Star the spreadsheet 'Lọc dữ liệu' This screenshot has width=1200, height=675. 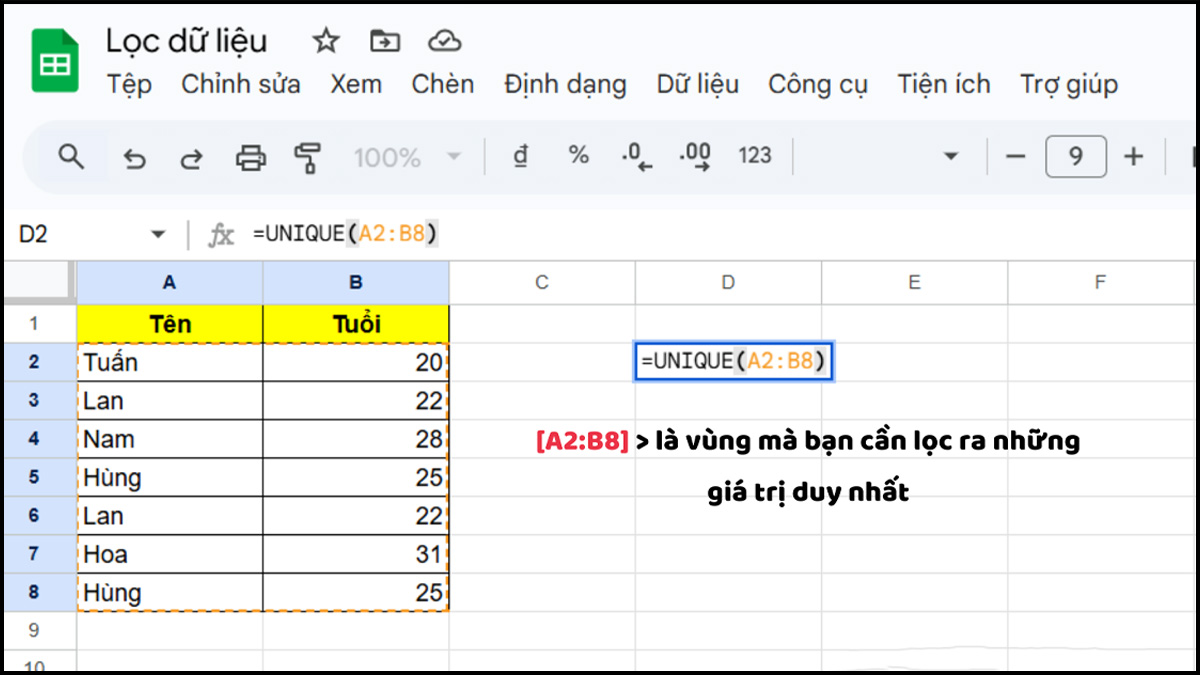coord(326,40)
